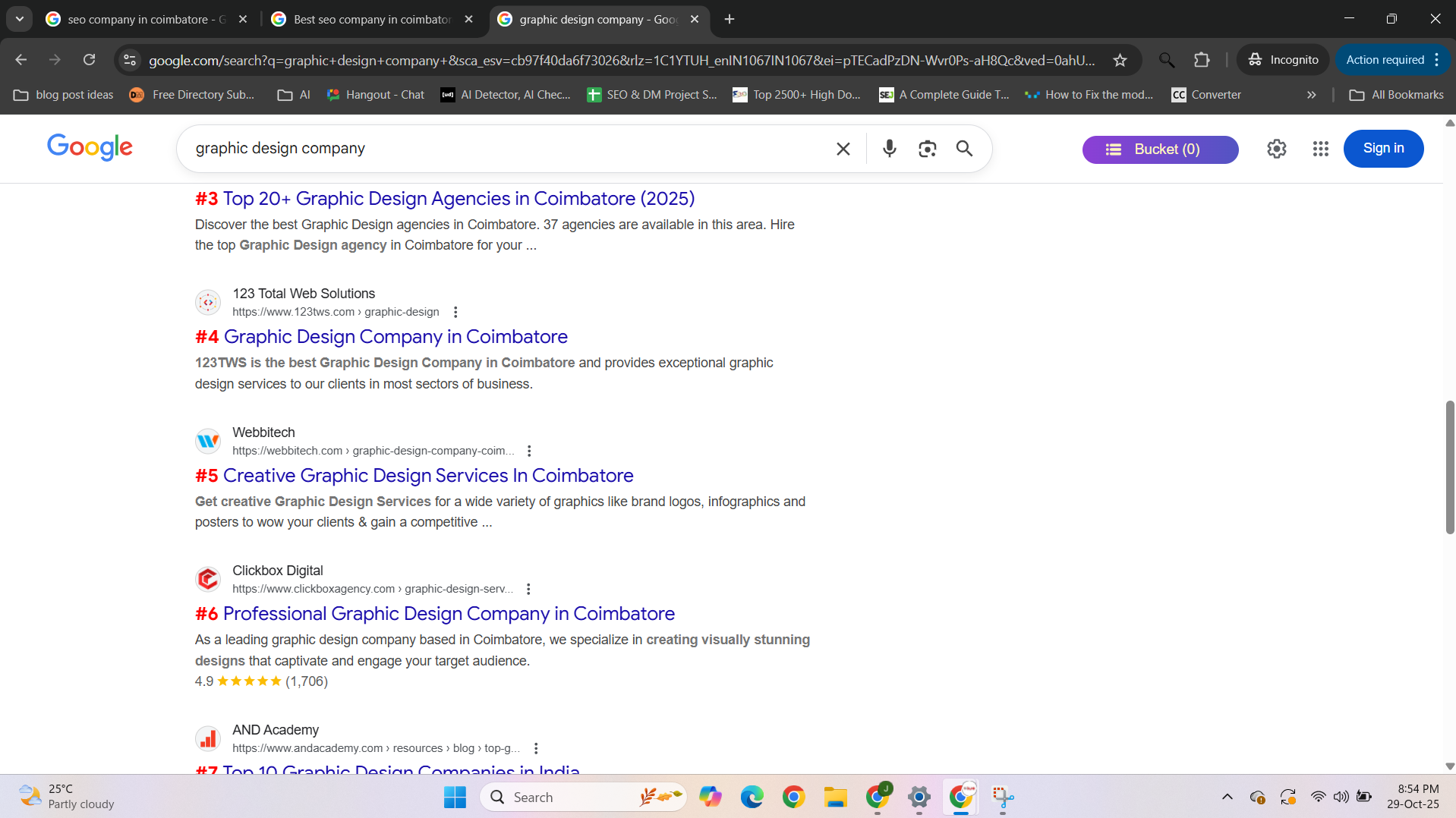
Task: Open Google quick settings gear
Action: coord(1276,149)
